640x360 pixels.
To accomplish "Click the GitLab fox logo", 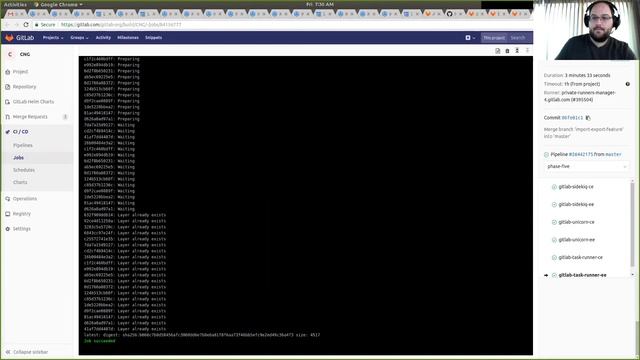I will point(9,38).
